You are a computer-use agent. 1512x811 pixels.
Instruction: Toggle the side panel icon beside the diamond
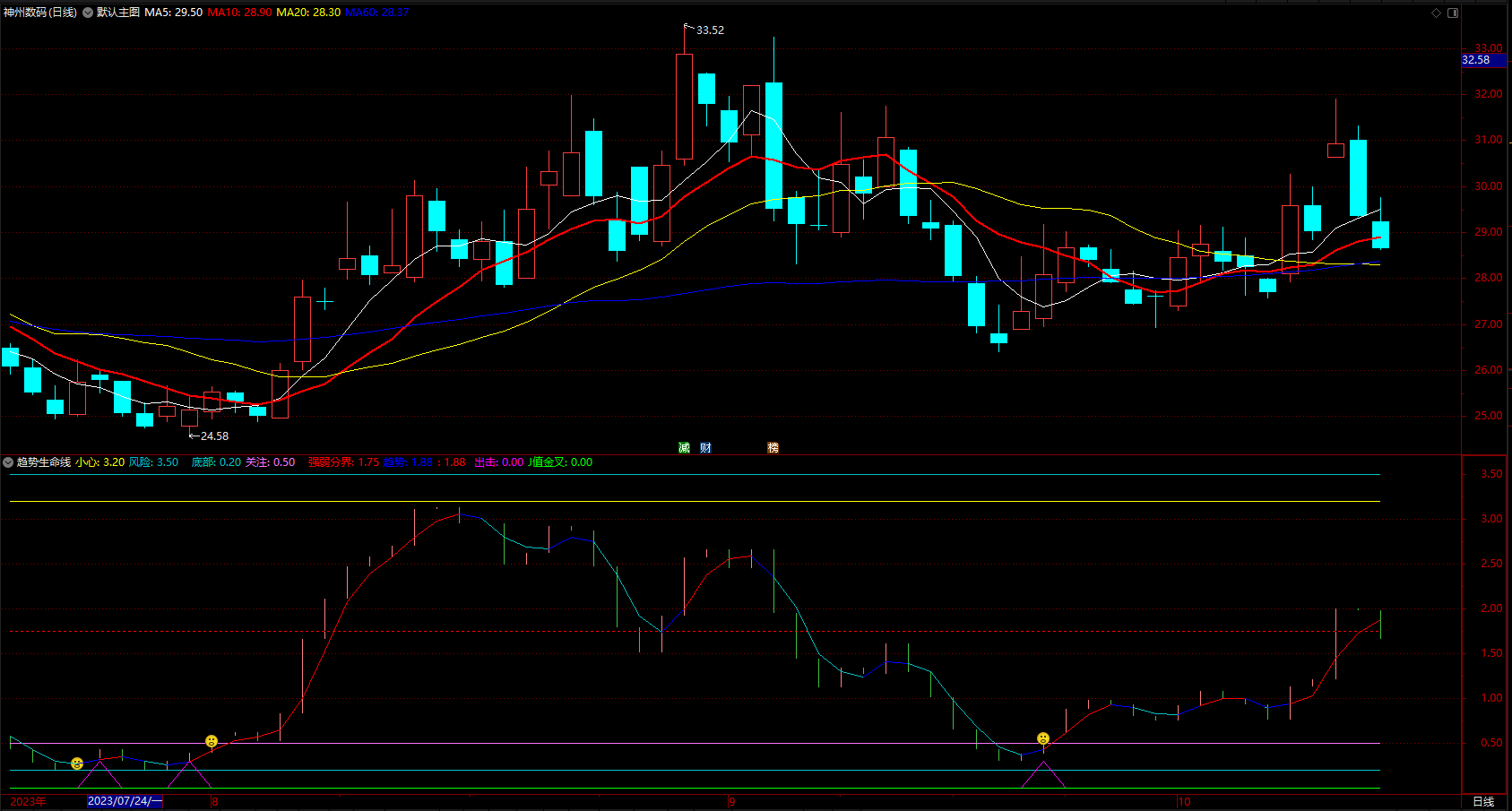click(1453, 13)
